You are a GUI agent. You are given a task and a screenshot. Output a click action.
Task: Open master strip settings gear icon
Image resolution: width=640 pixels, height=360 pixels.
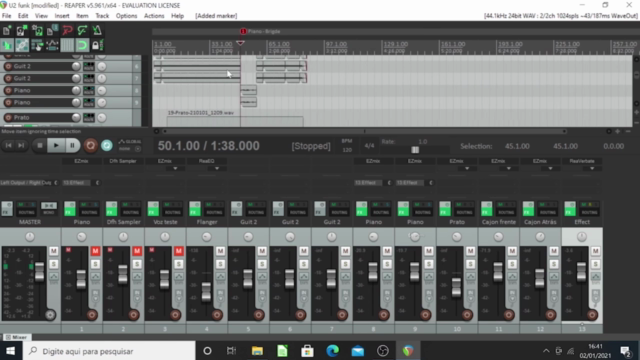click(x=50, y=315)
